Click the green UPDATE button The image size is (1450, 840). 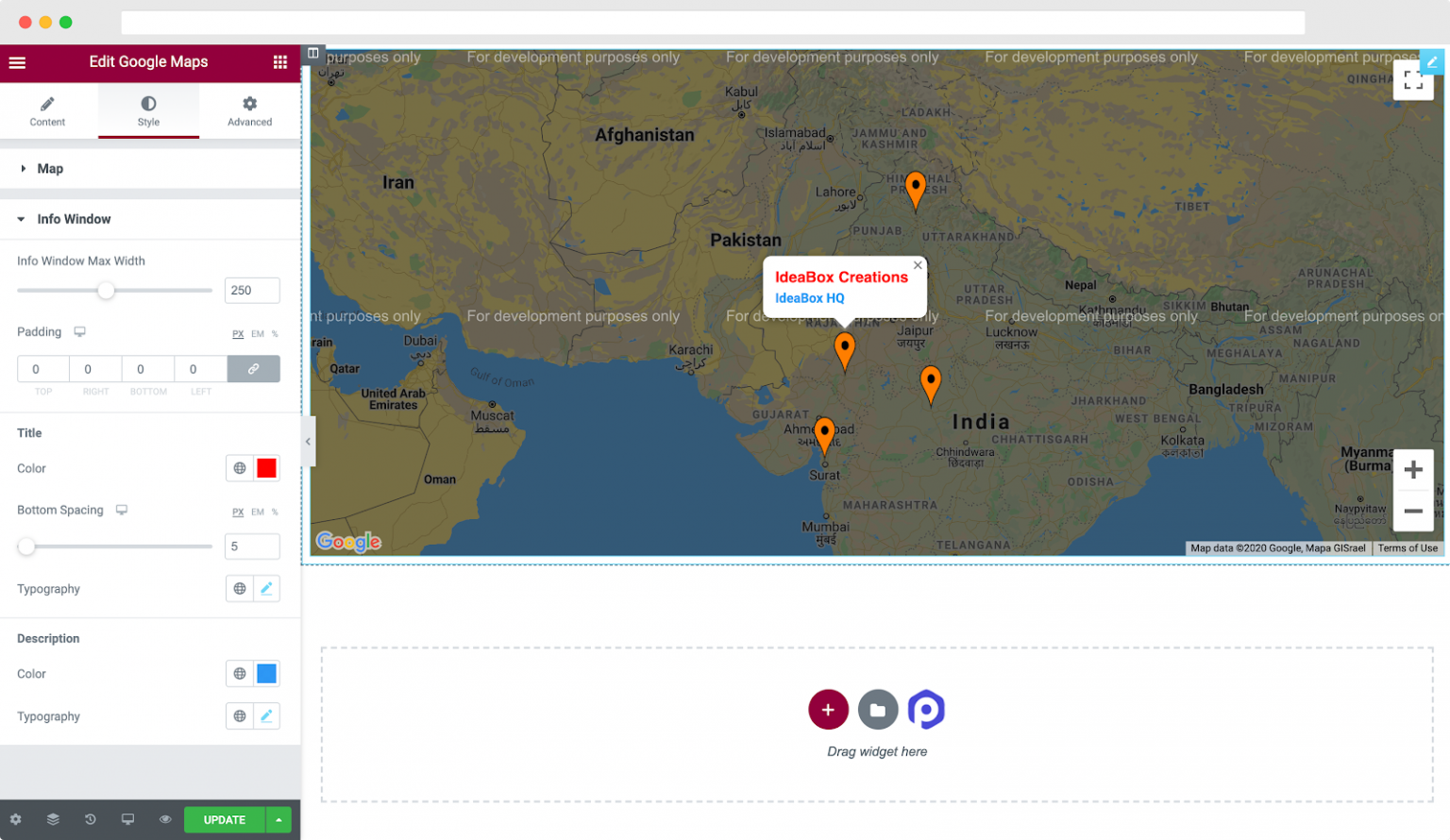225,819
